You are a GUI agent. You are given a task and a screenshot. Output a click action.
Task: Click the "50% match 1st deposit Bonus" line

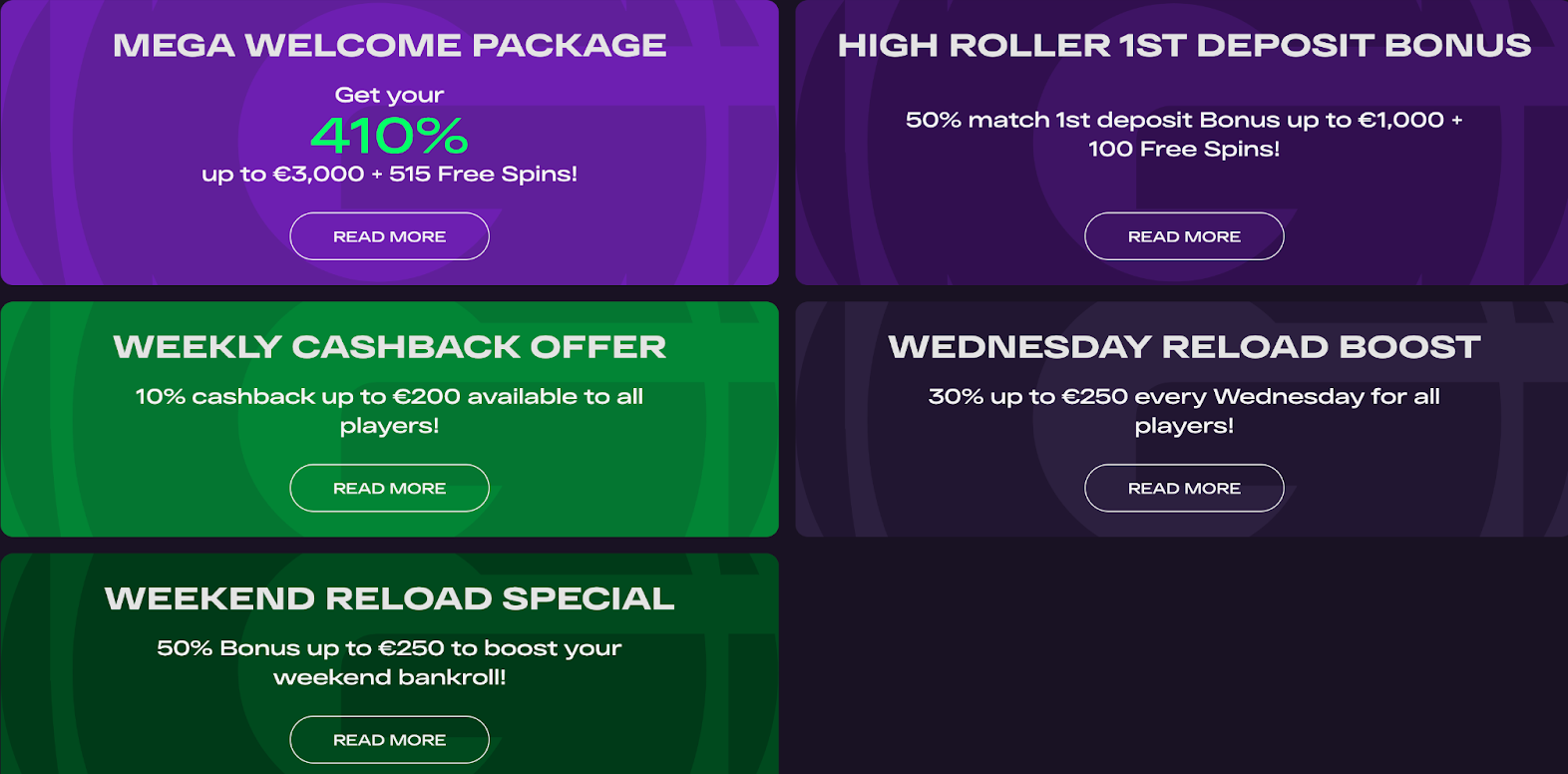[x=1184, y=120]
